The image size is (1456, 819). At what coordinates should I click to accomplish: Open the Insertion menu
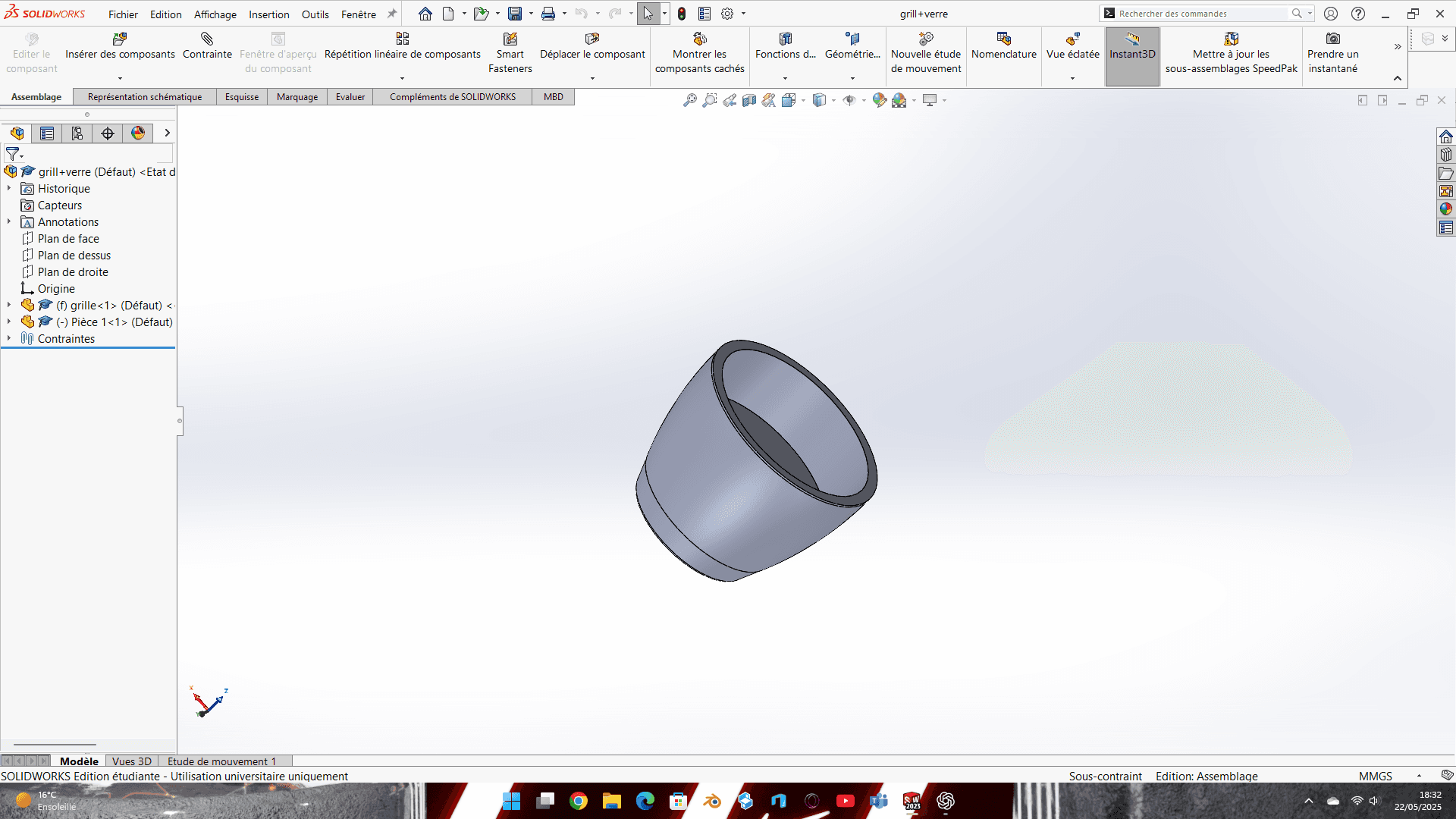[x=269, y=14]
